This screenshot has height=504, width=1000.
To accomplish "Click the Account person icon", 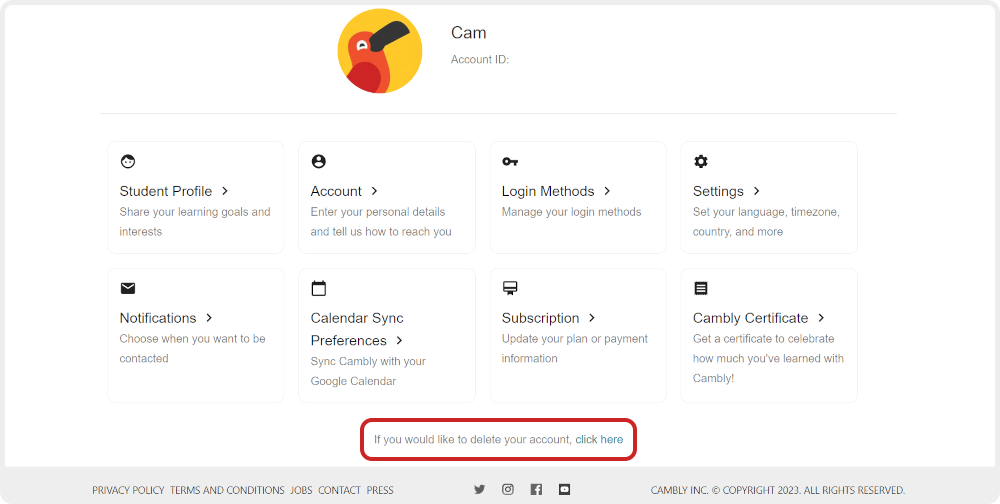I will click(x=319, y=161).
